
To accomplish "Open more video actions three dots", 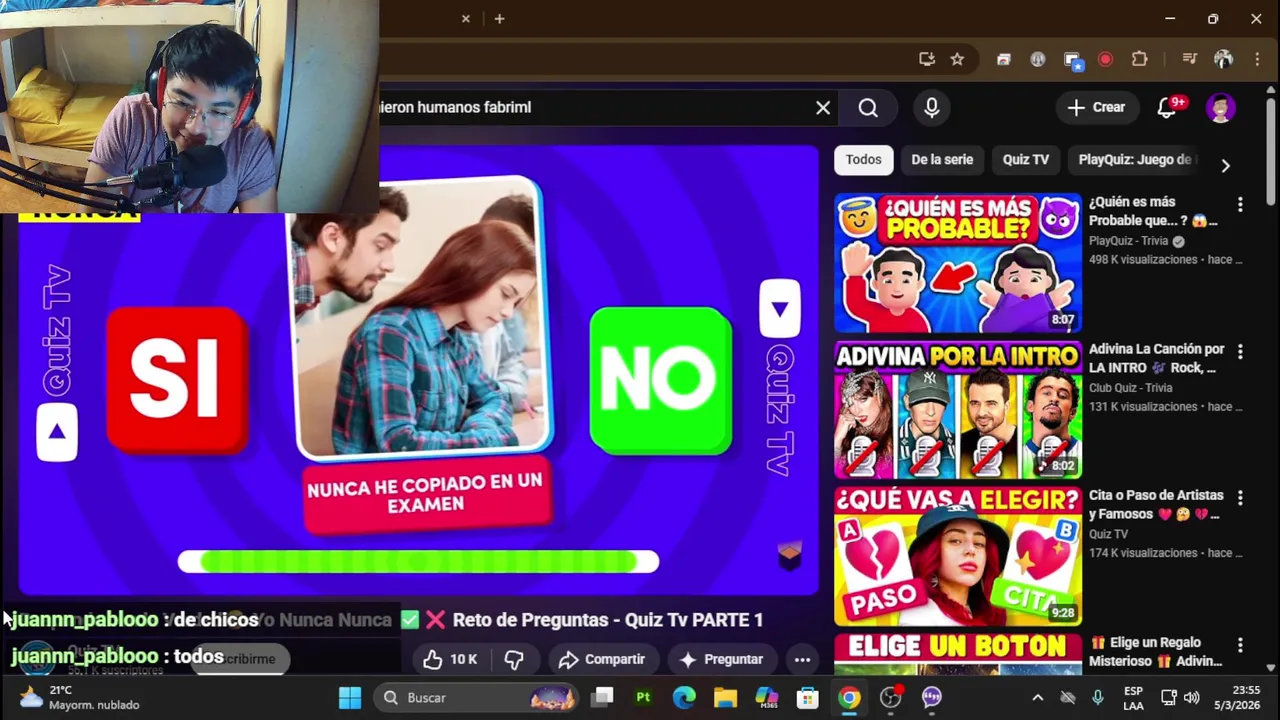I will click(802, 659).
